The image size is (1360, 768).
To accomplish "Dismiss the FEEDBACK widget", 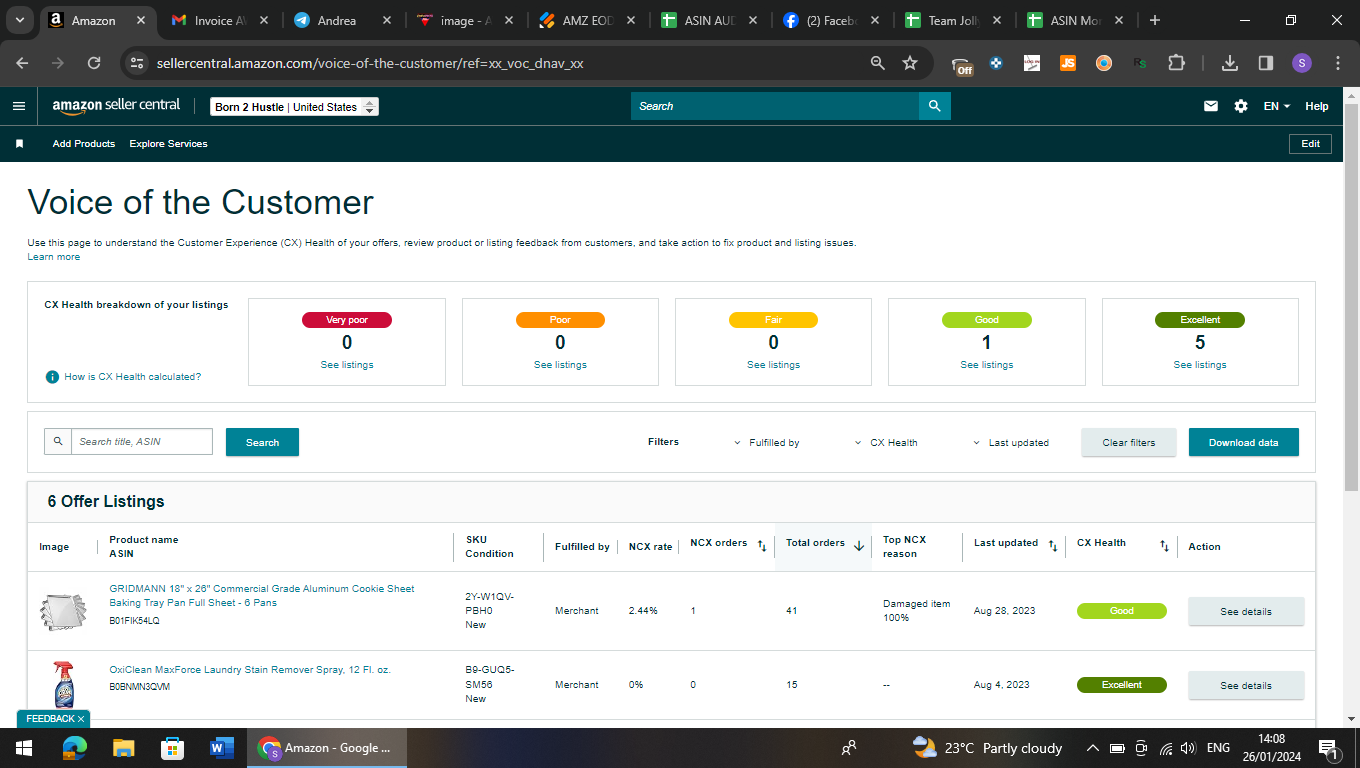I will 81,719.
